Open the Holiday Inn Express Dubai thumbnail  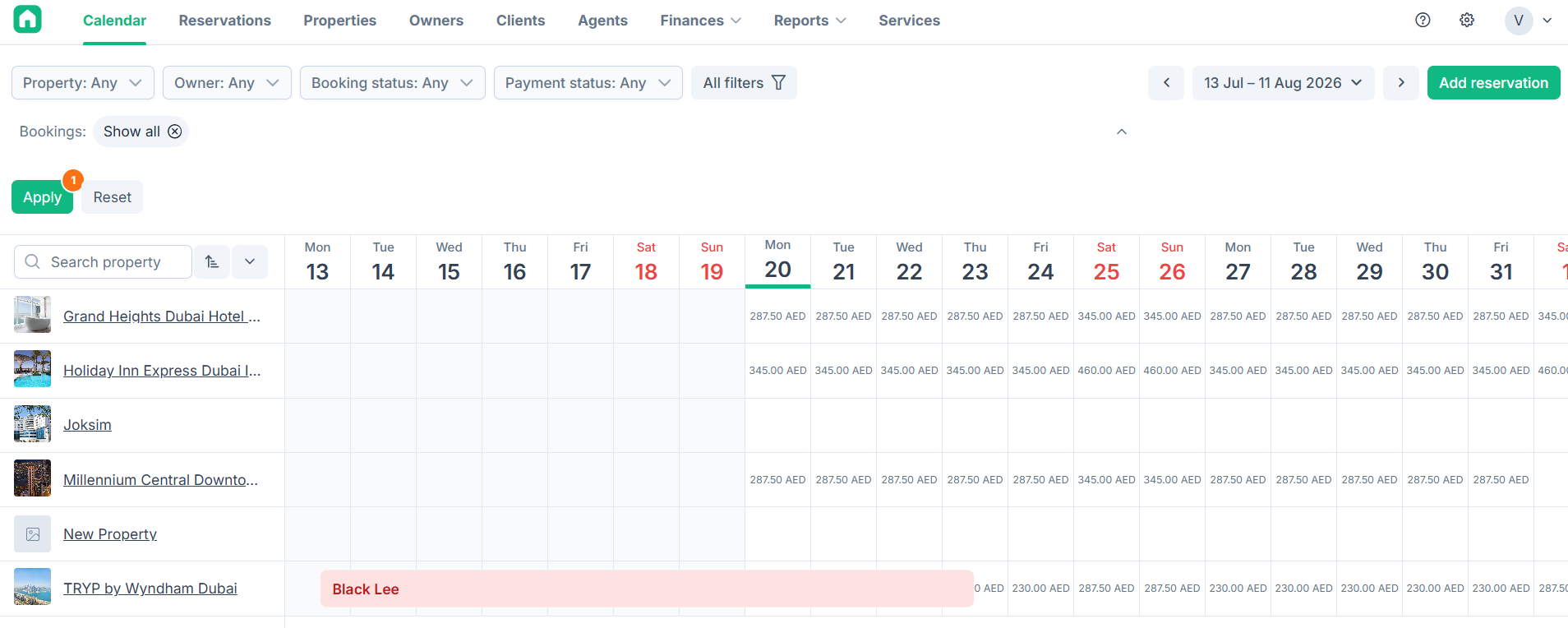point(33,370)
